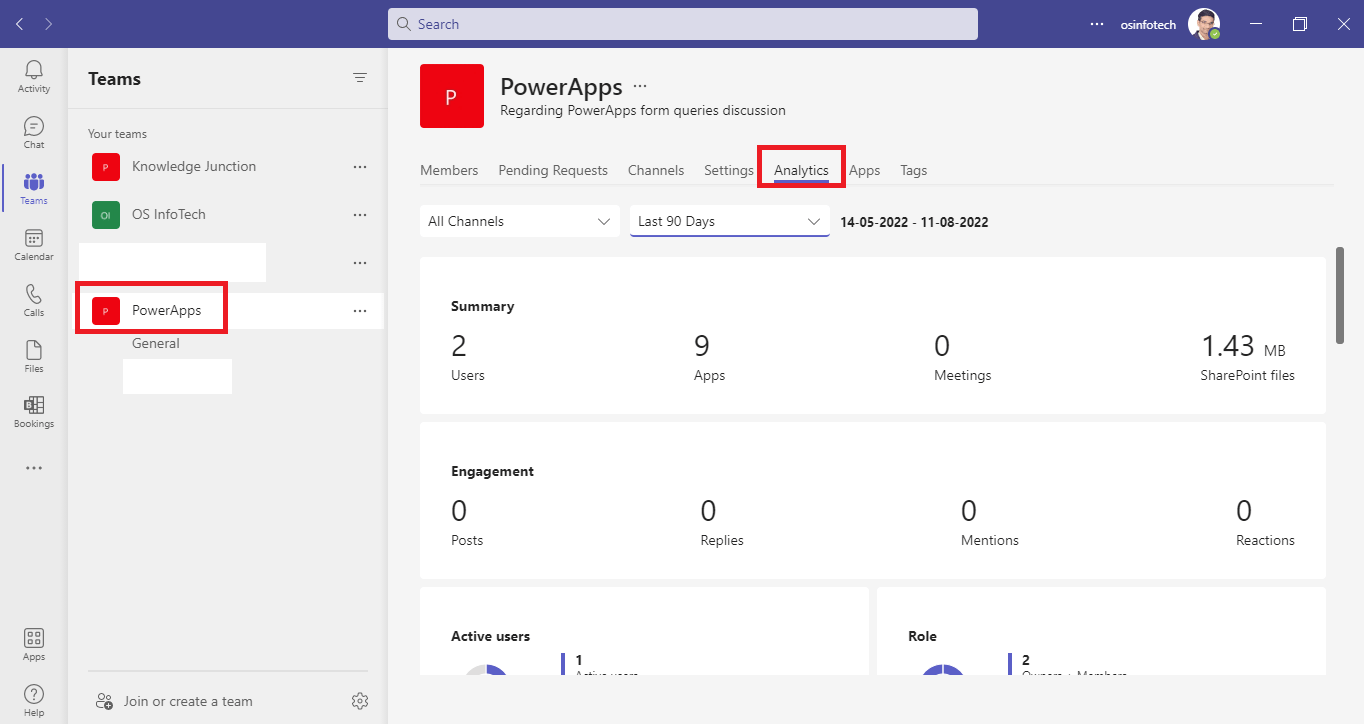Viewport: 1364px width, 724px height.
Task: Go forward using the forward arrow
Action: (48, 24)
